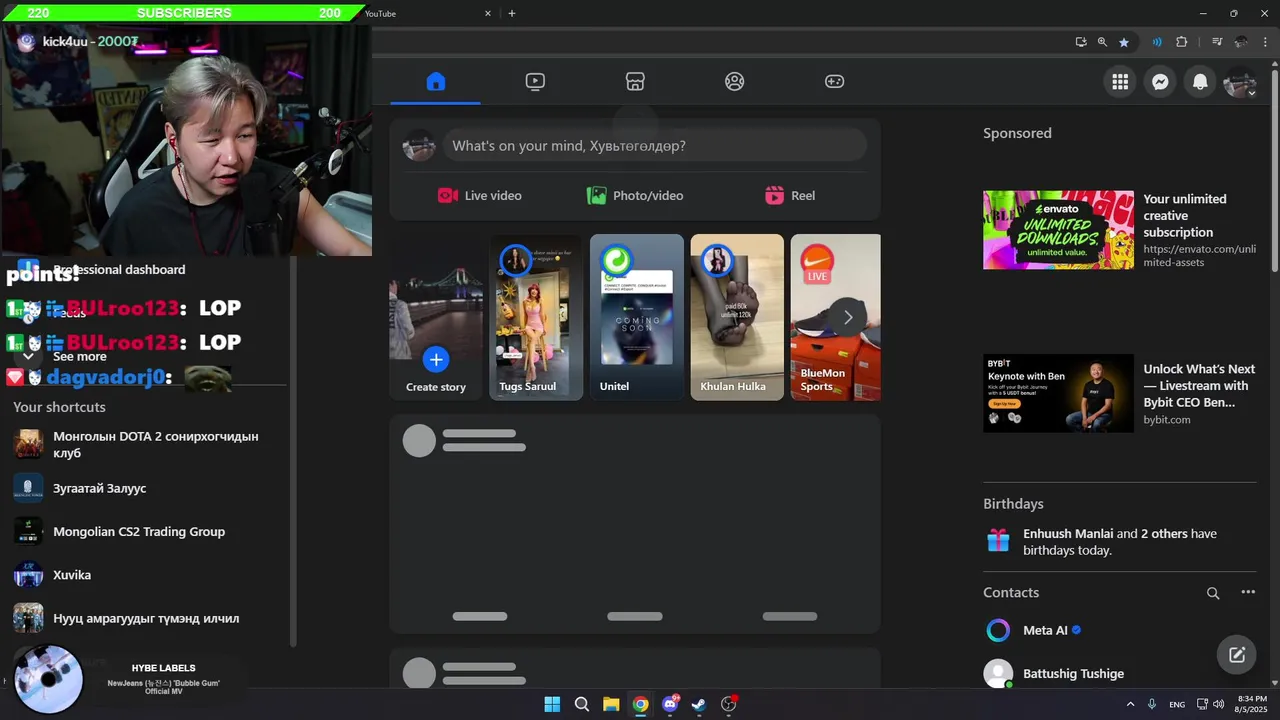This screenshot has width=1280, height=720.
Task: Search contacts with magnifier icon
Action: coord(1213,593)
